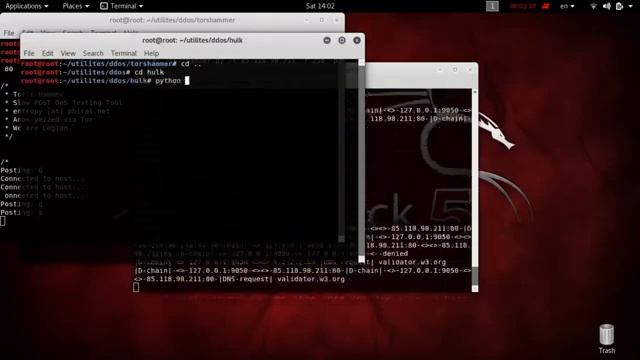Image resolution: width=640 pixels, height=360 pixels.
Task: Click 'validator.w3.org' on last output line
Action: click(x=311, y=279)
